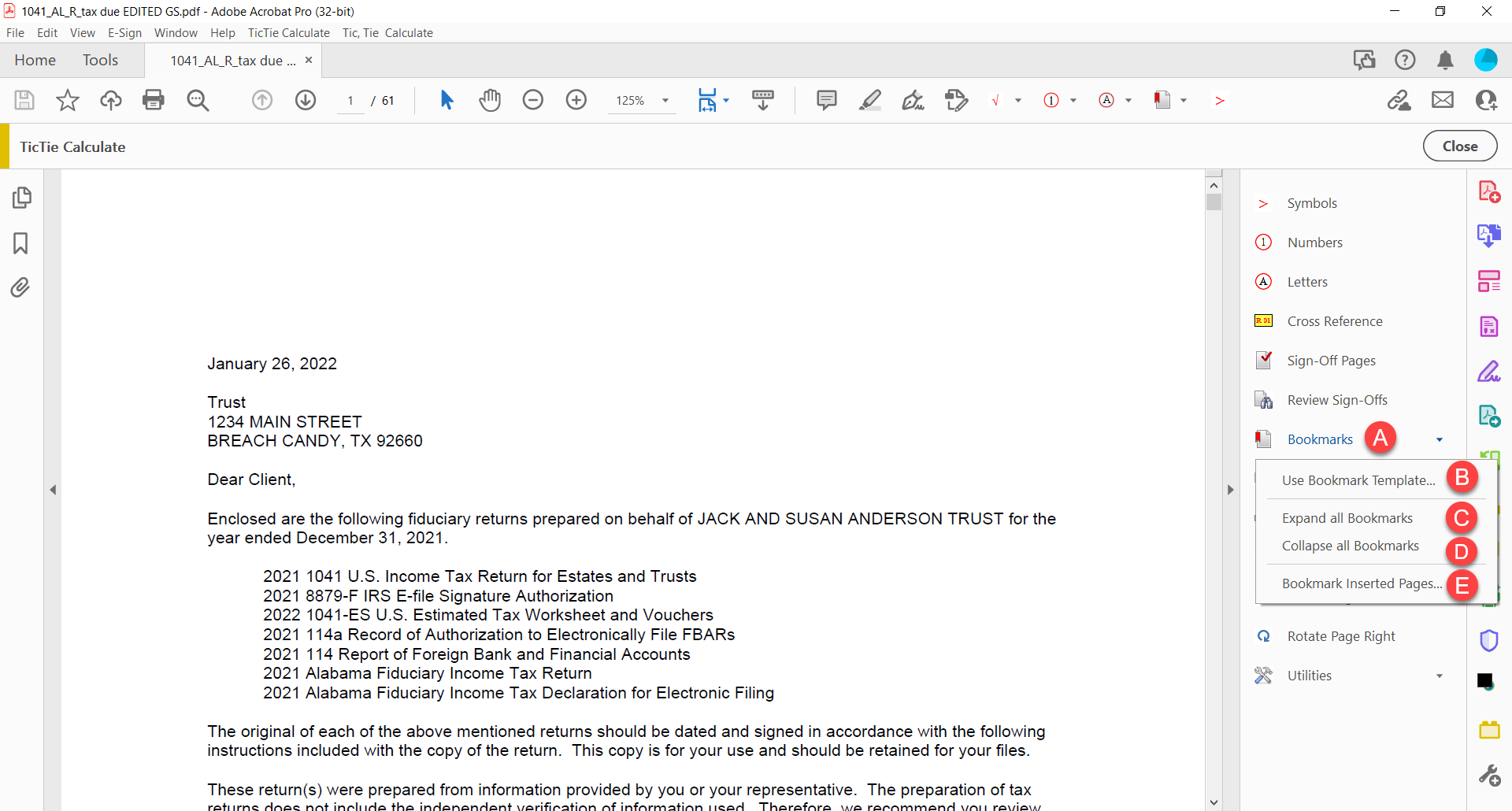1512x811 pixels.
Task: Click the Zoom in plus icon
Action: coord(576,100)
